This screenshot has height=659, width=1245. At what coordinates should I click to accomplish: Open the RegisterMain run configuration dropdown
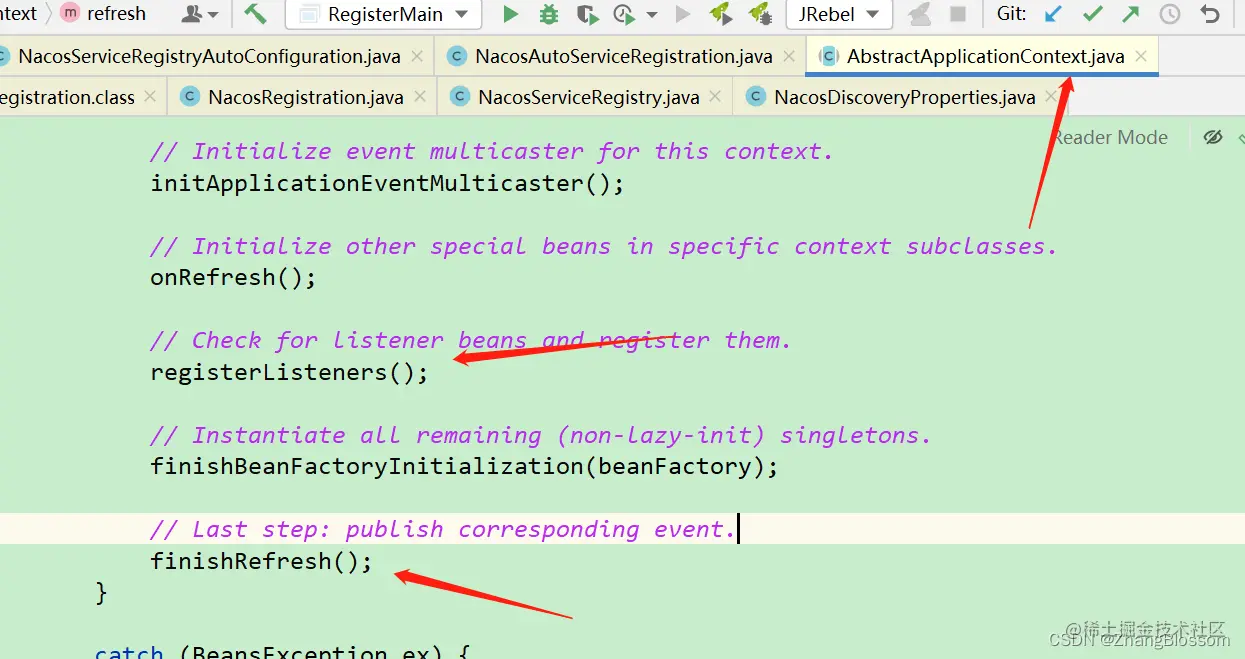(384, 14)
